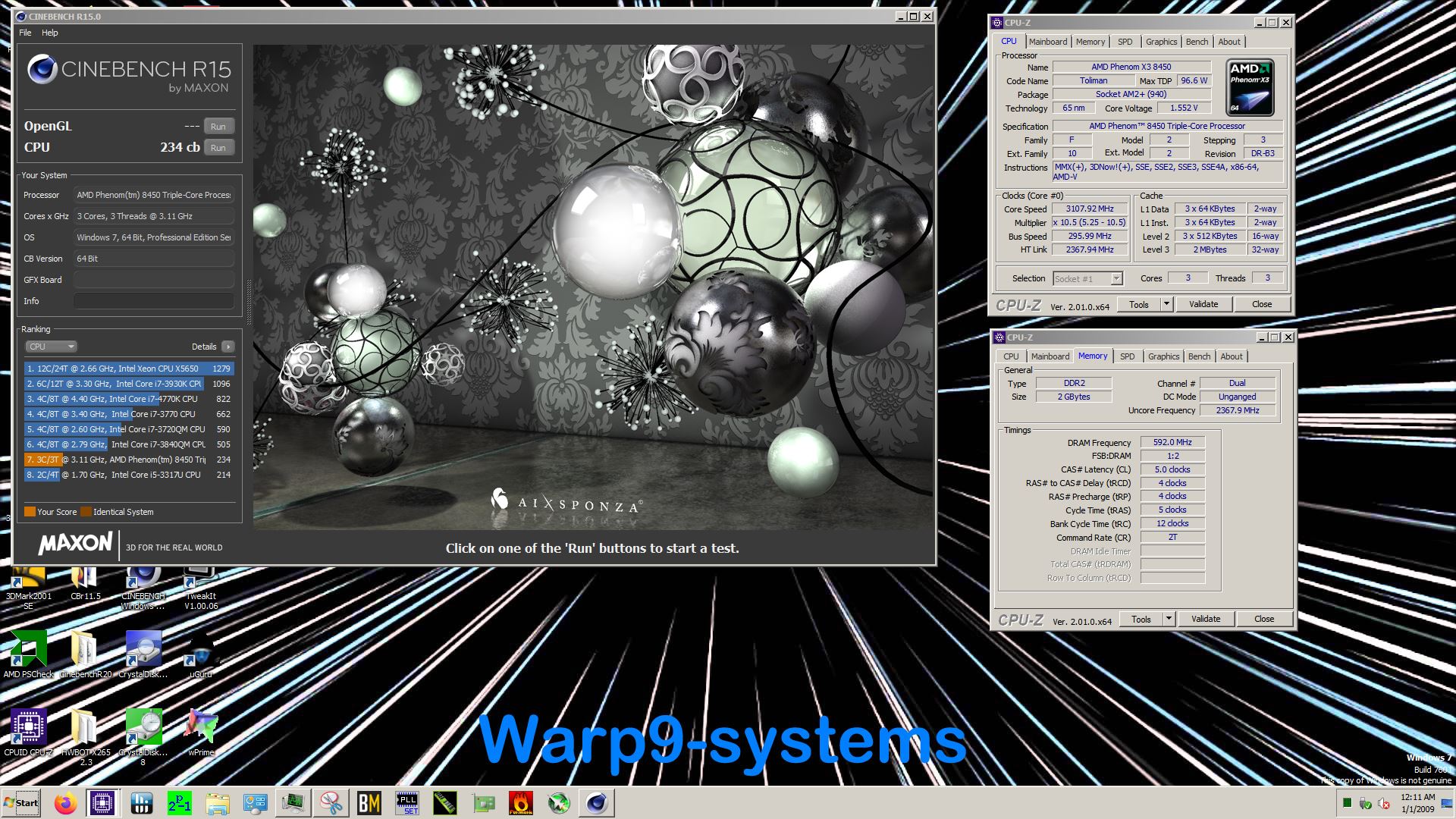Open the Help menu in Cinebench
1456x819 pixels.
pyautogui.click(x=49, y=33)
